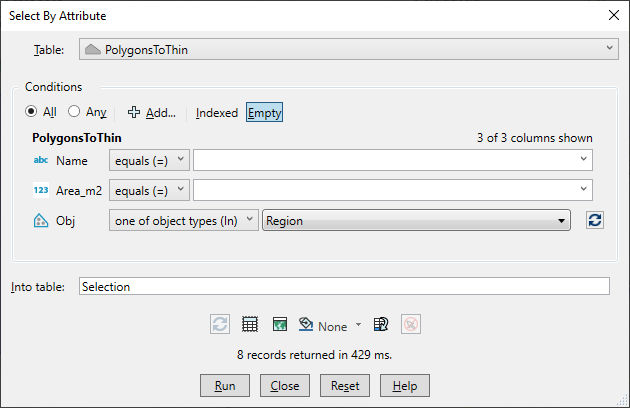The image size is (630, 408).
Task: Toggle the Empty columns filter
Action: [265, 113]
